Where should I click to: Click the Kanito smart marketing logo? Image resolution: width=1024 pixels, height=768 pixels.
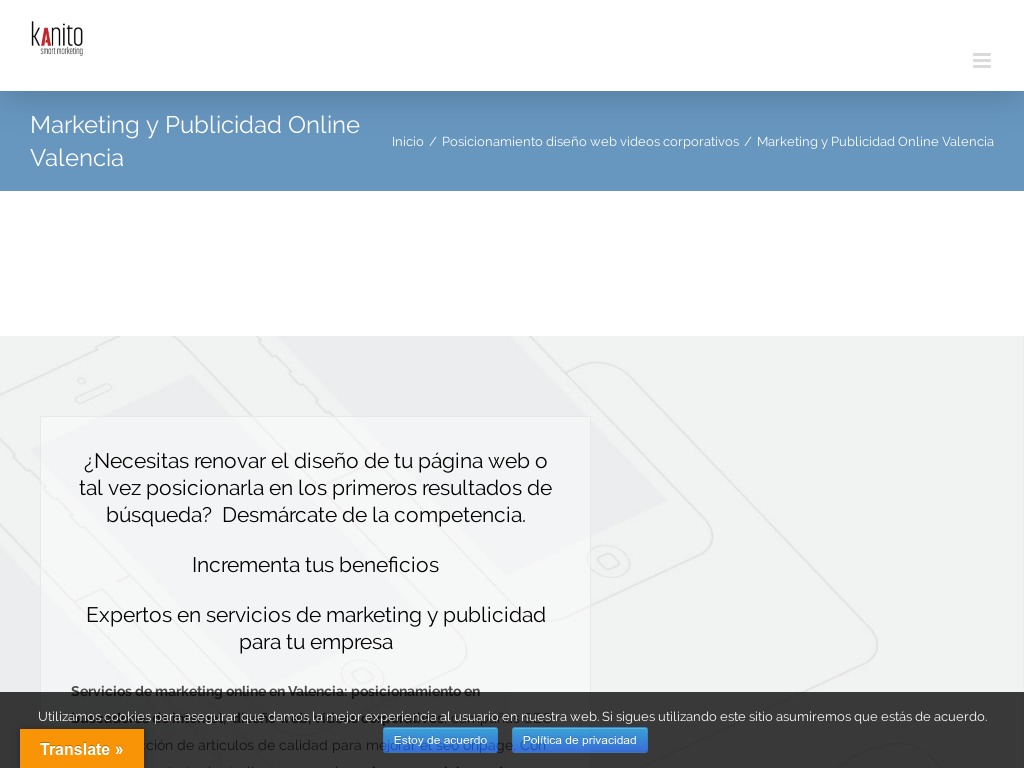[57, 38]
